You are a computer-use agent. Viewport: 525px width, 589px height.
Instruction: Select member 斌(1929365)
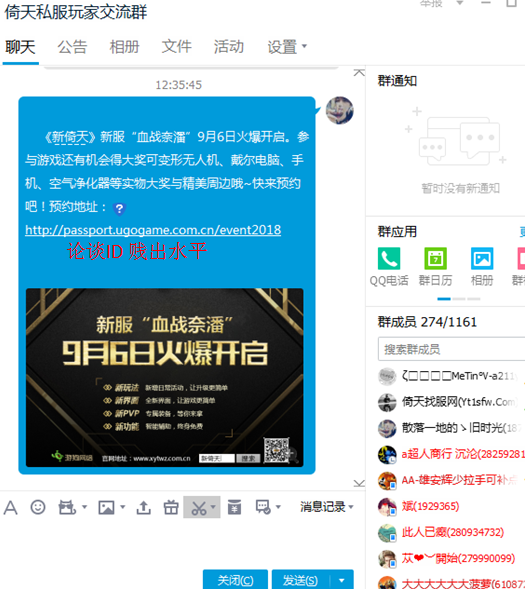coord(451,506)
